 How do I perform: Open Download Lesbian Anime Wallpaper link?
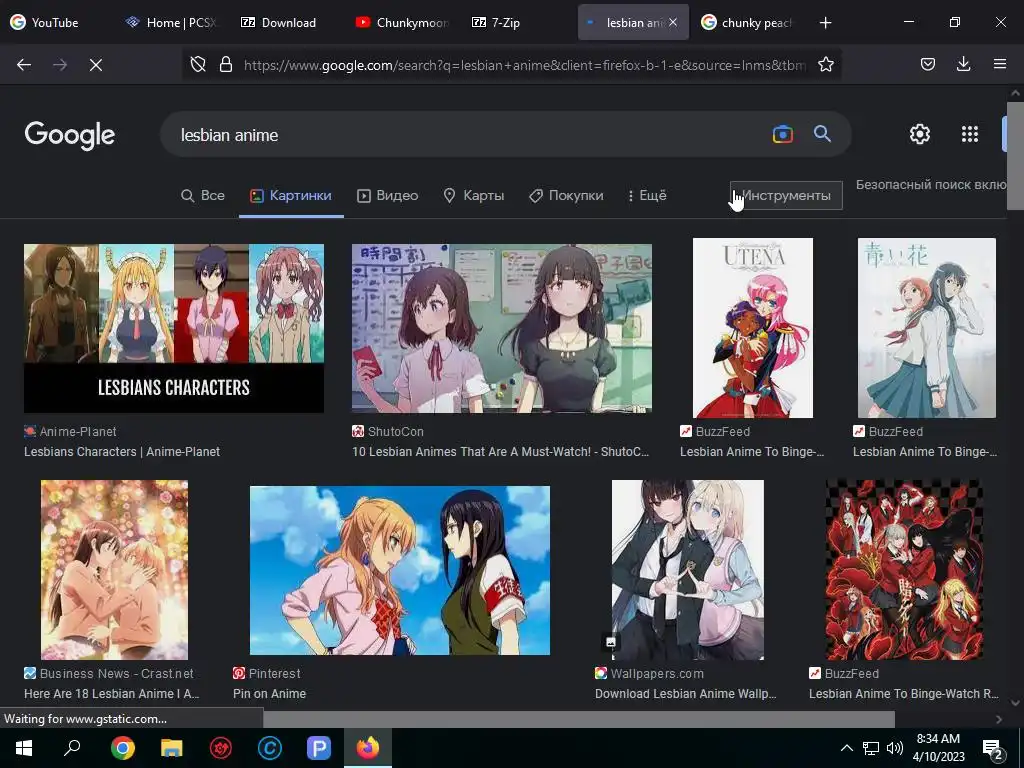click(686, 694)
